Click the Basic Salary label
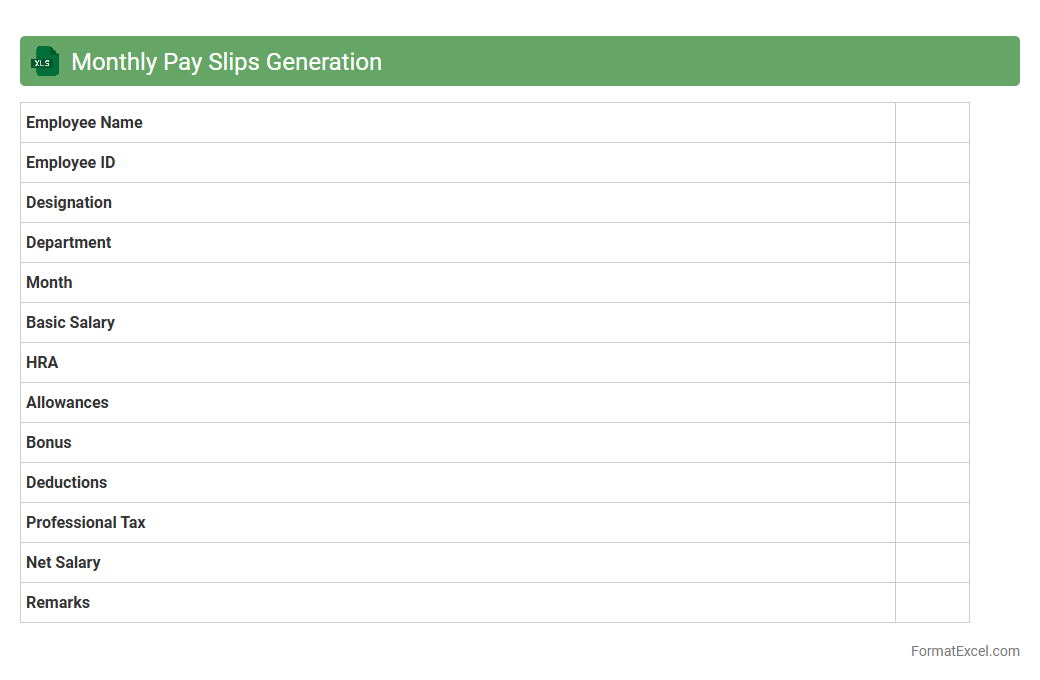1040x680 pixels. coord(70,323)
